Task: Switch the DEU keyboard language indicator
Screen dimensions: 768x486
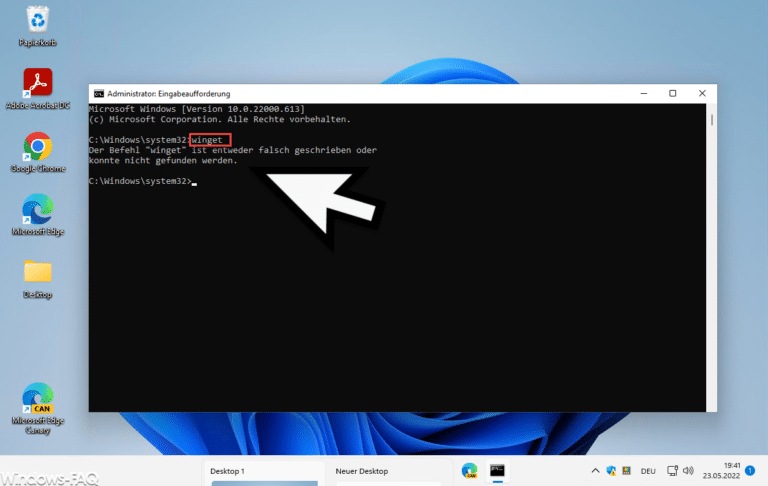Action: pos(647,470)
